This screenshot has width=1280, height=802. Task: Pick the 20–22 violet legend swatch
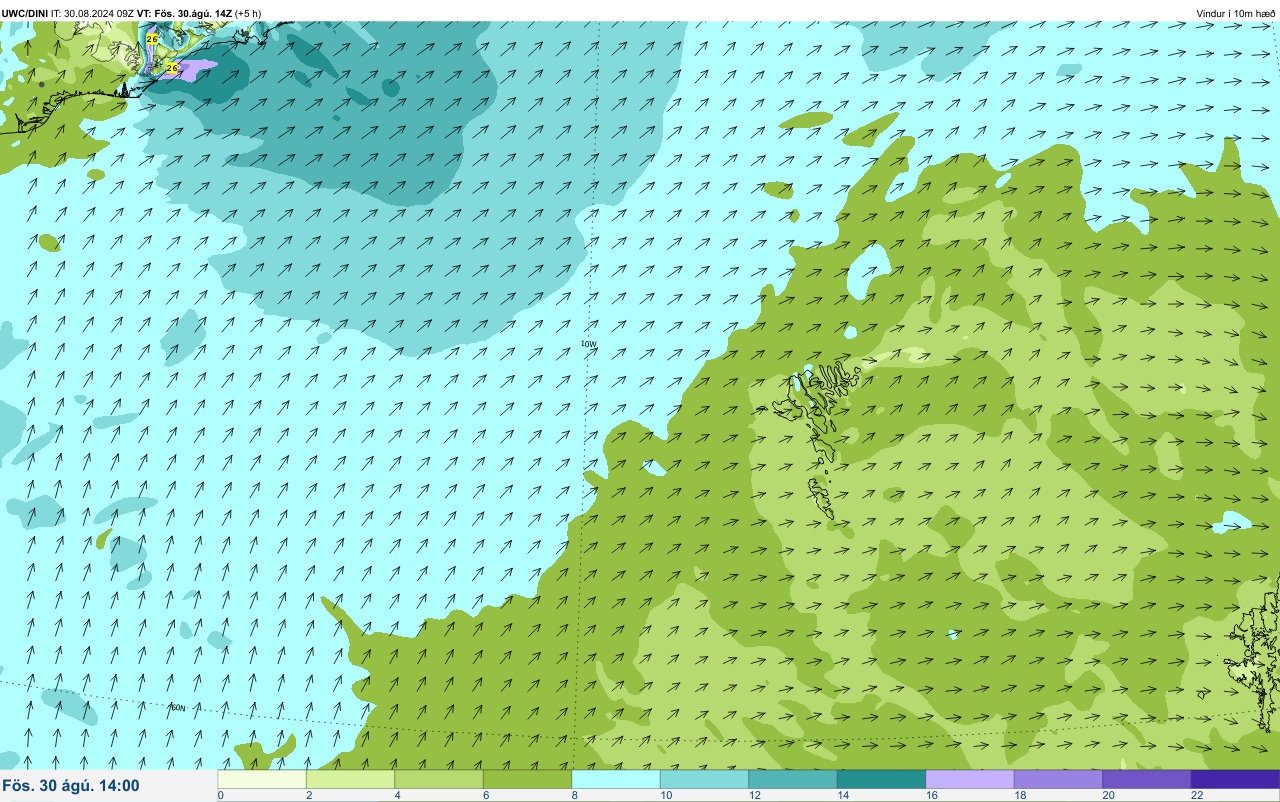coord(1147,779)
